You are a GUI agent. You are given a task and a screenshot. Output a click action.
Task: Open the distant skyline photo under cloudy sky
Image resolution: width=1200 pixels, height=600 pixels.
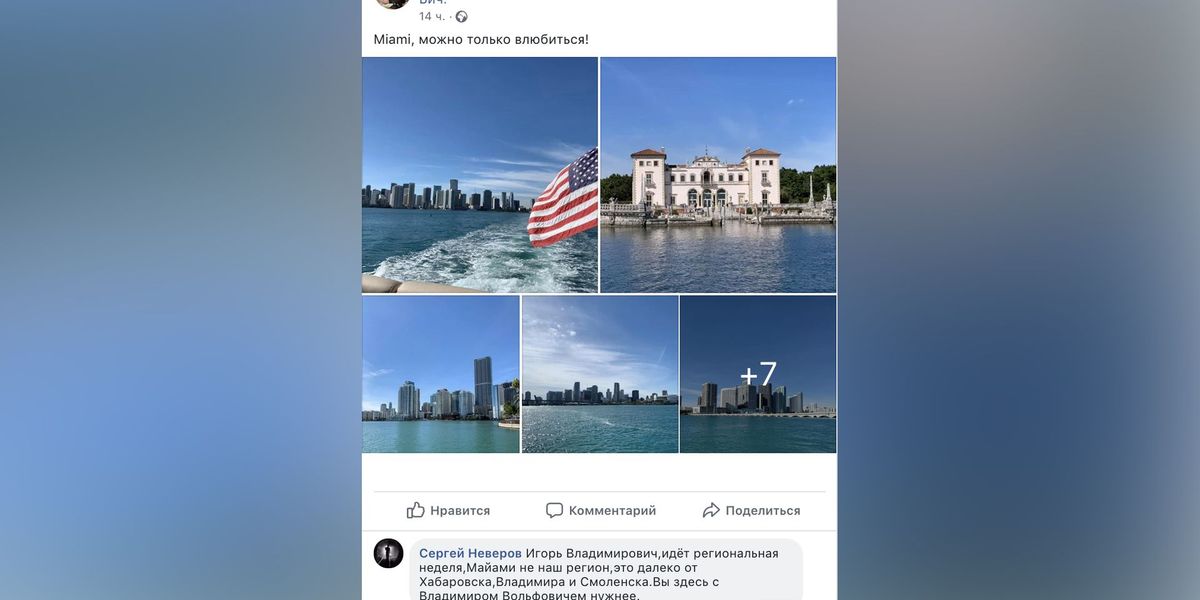point(600,374)
